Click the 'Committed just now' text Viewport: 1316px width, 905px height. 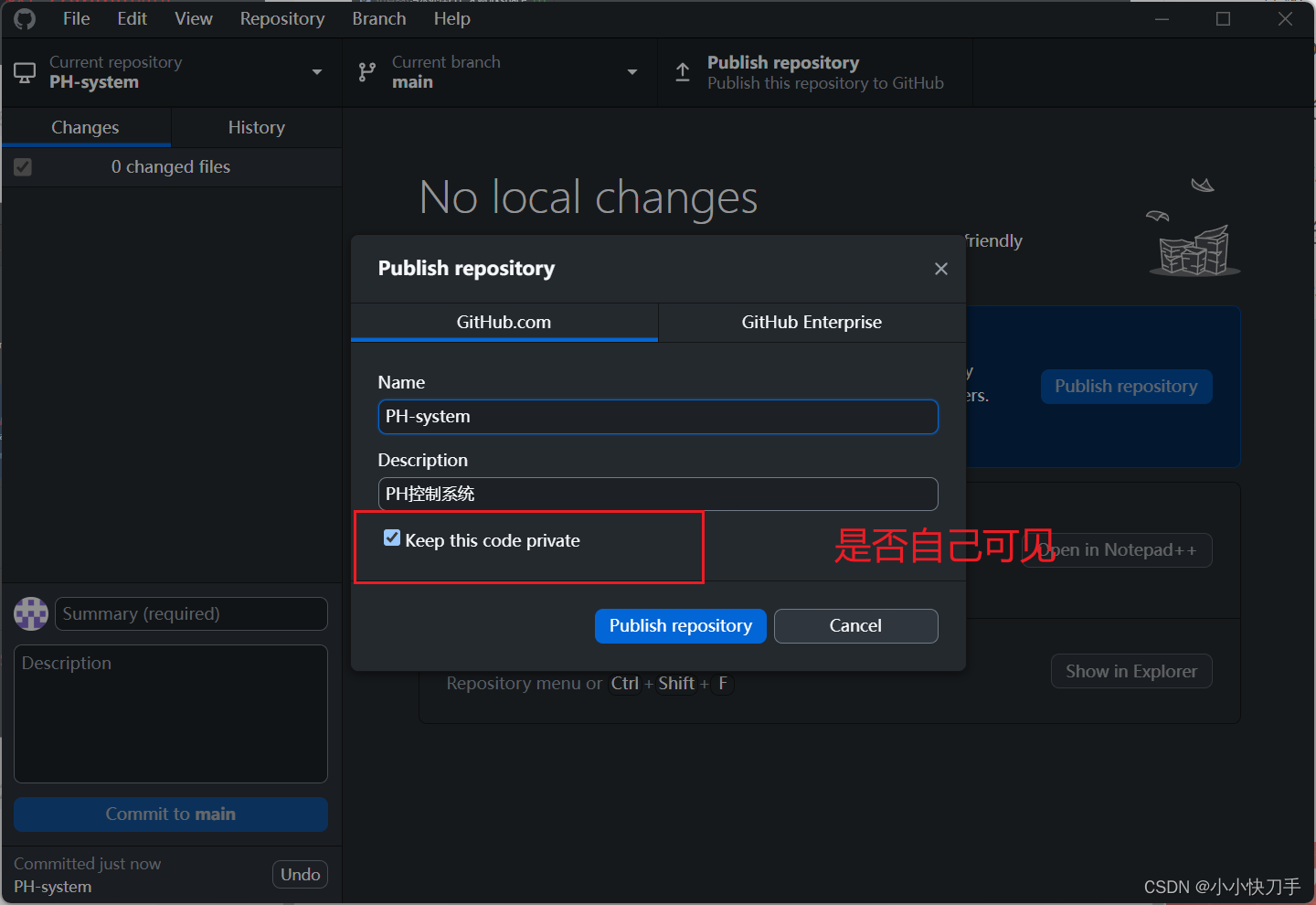(88, 864)
